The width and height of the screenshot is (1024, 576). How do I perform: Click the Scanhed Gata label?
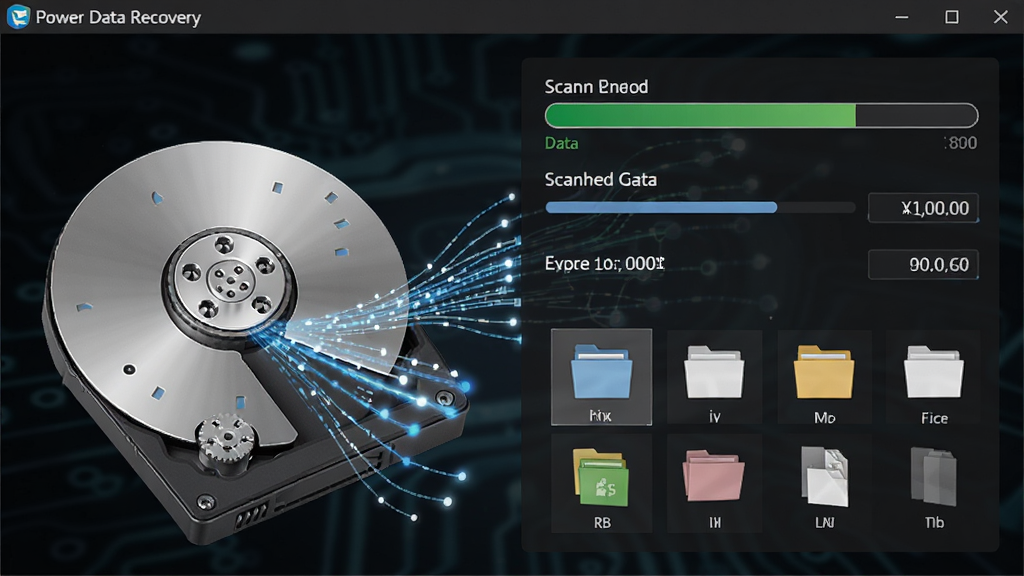[601, 180]
